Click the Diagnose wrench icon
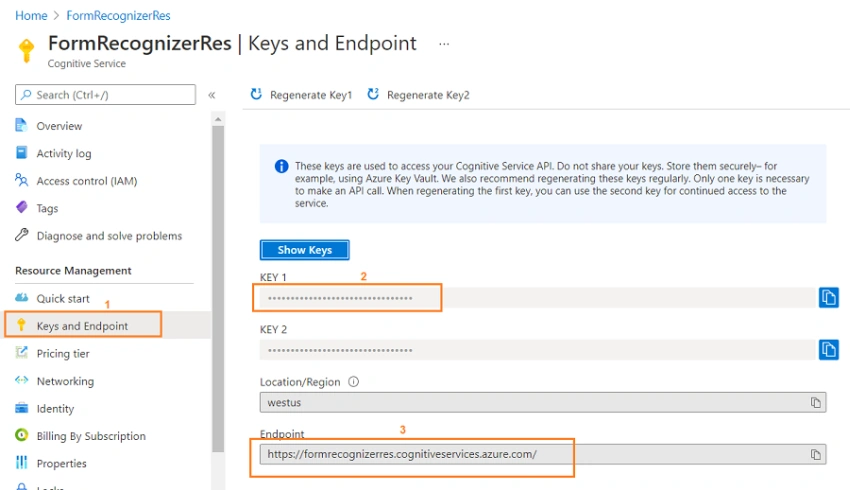 coord(21,235)
